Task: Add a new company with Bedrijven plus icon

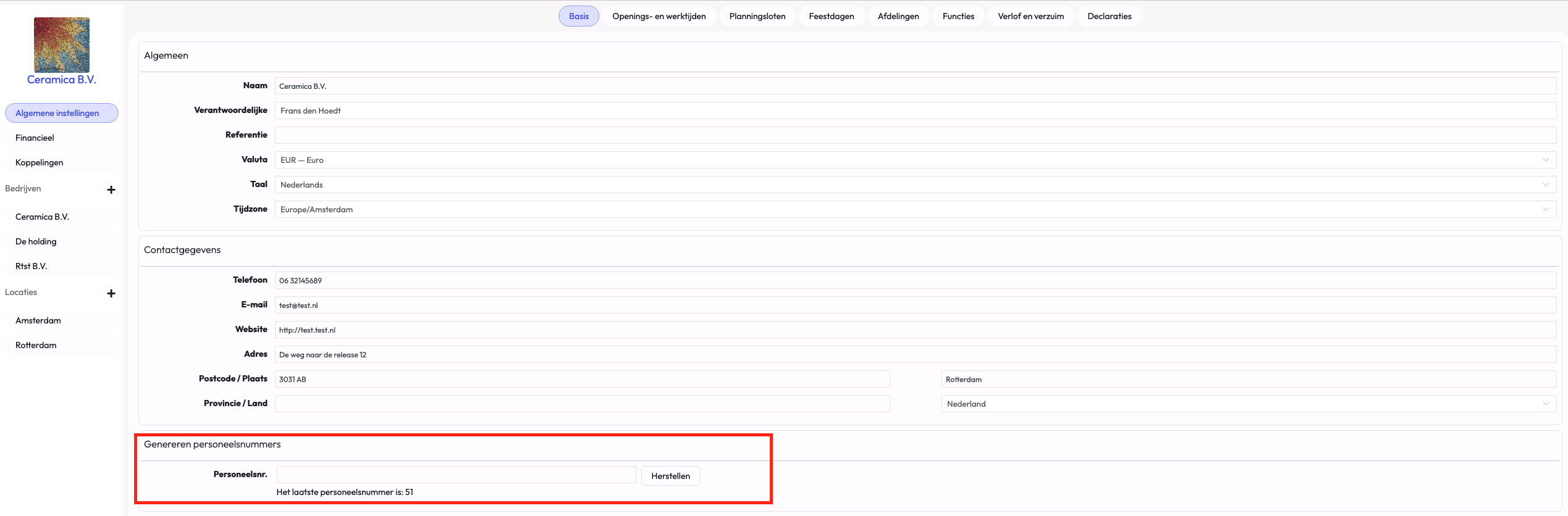Action: (x=111, y=189)
